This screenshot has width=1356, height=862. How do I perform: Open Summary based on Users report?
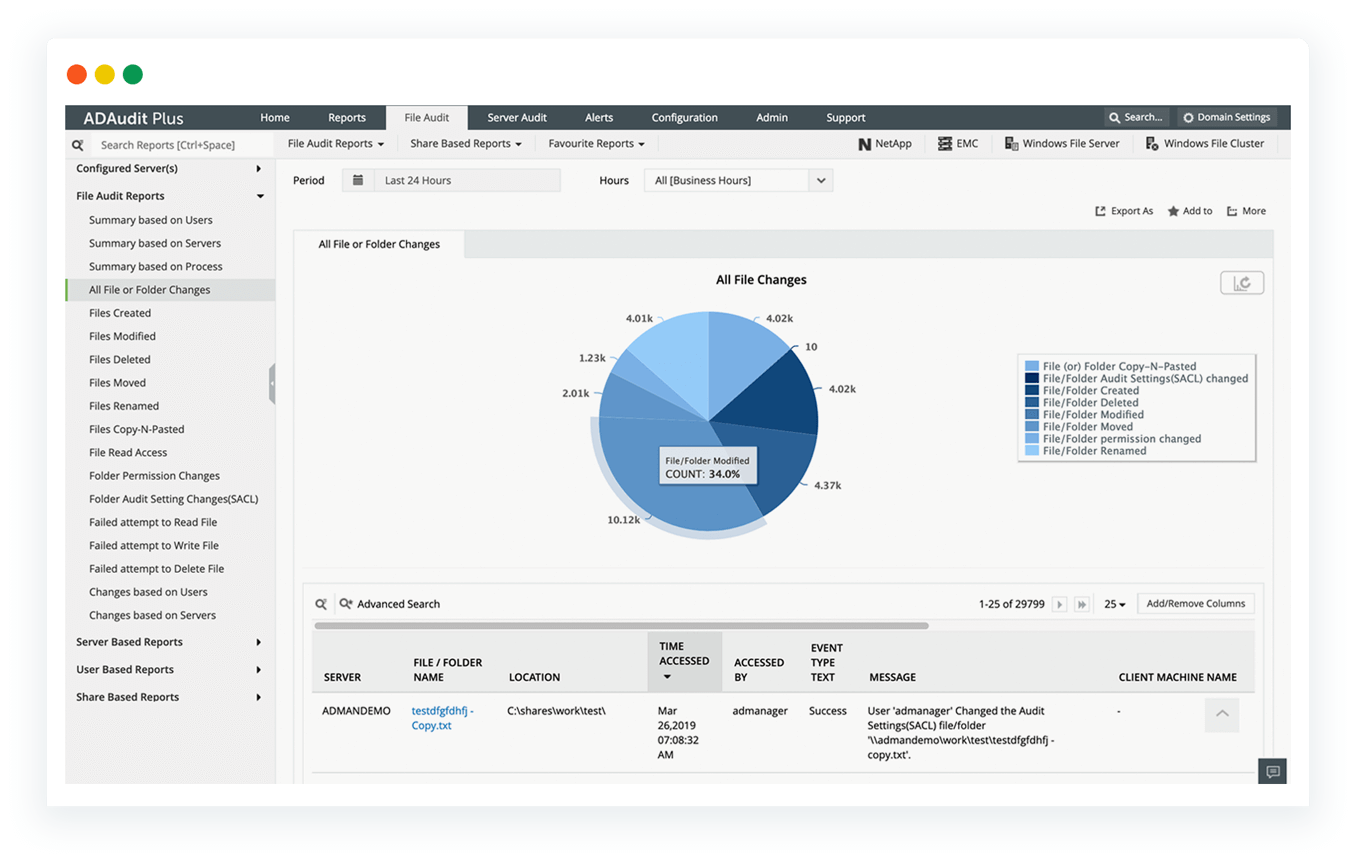click(x=151, y=220)
